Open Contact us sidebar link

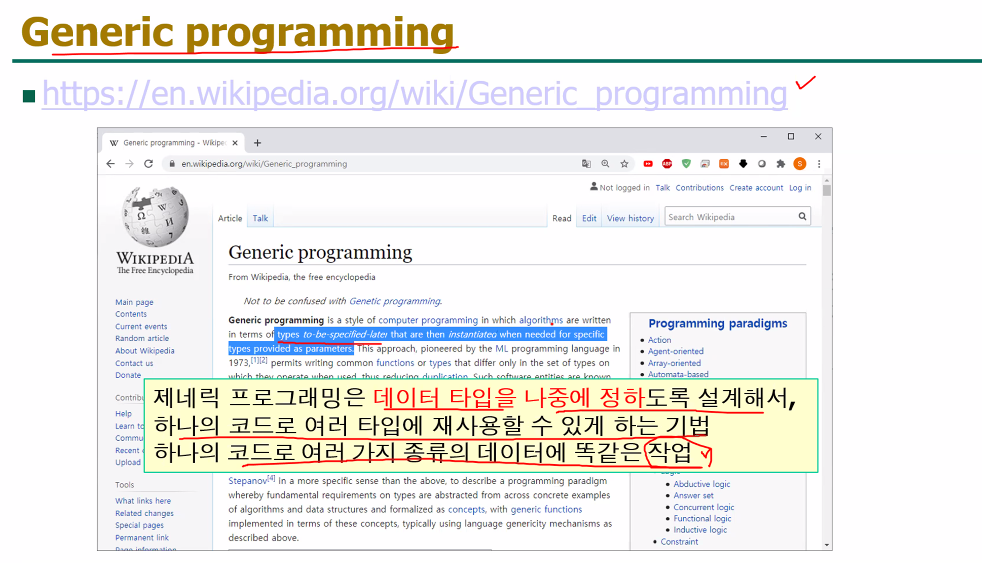(134, 363)
